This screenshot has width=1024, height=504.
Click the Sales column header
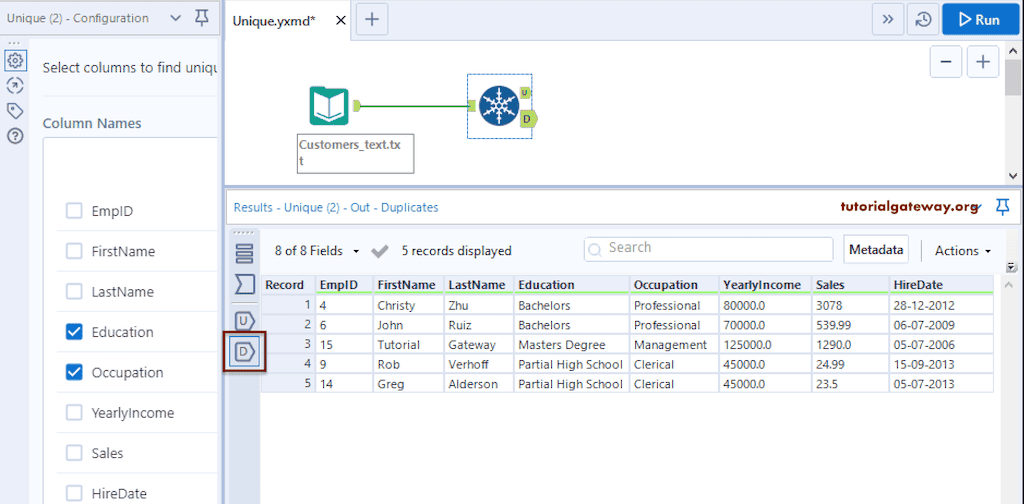850,285
